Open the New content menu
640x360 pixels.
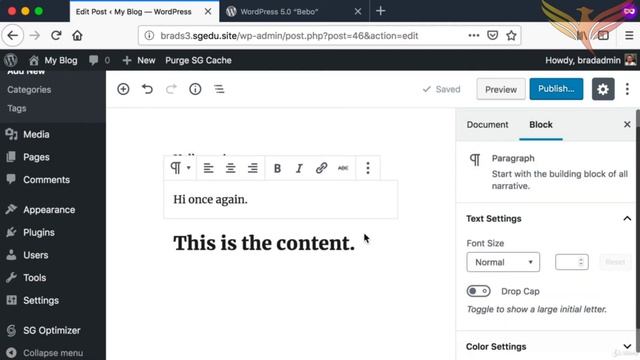pyautogui.click(x=139, y=60)
